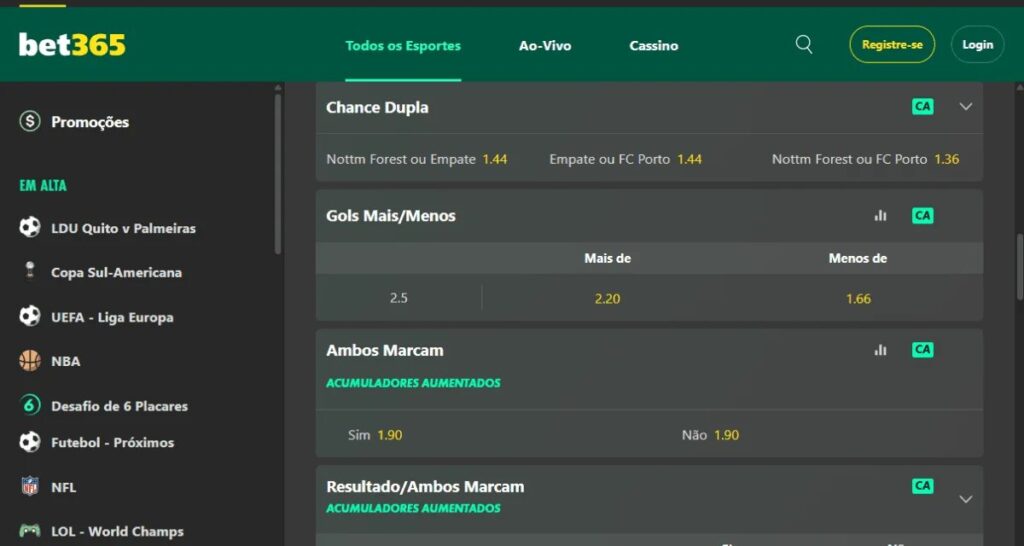Click the Desafio de 6 Placares icon
The height and width of the screenshot is (546, 1024).
30,405
